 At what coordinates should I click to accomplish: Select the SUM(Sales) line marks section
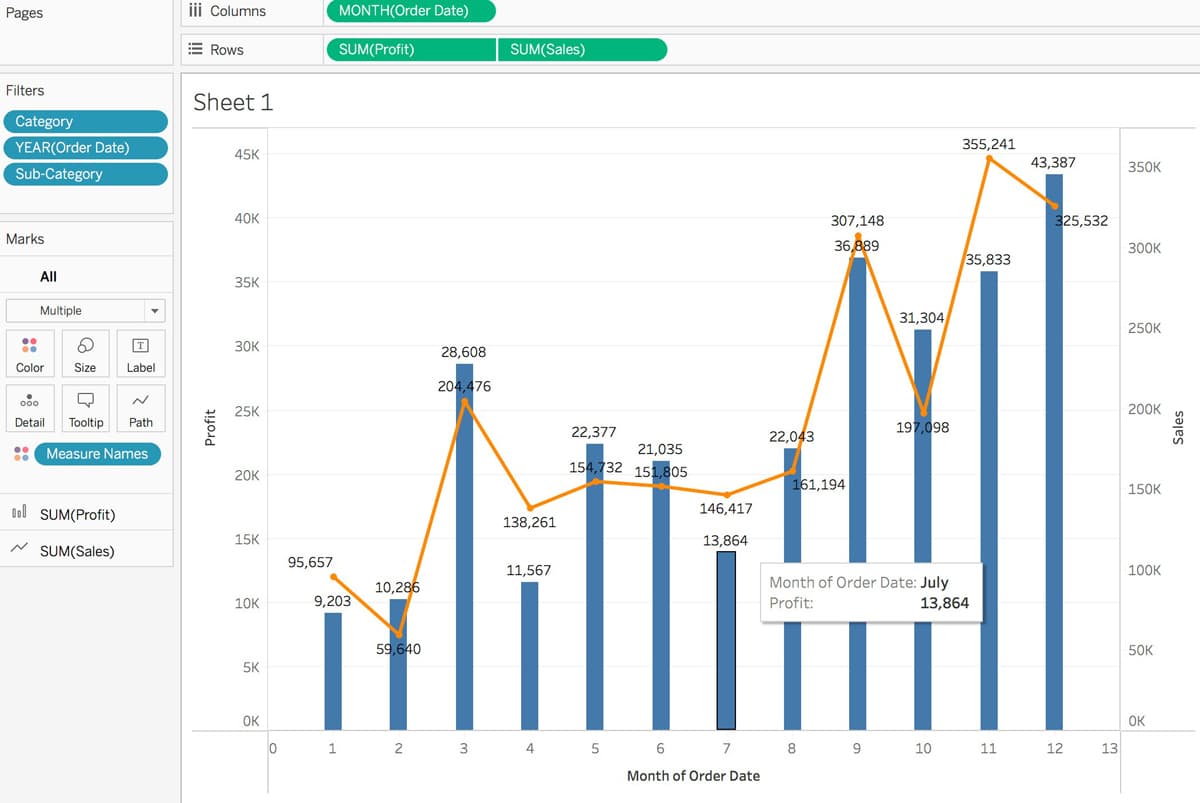(77, 551)
